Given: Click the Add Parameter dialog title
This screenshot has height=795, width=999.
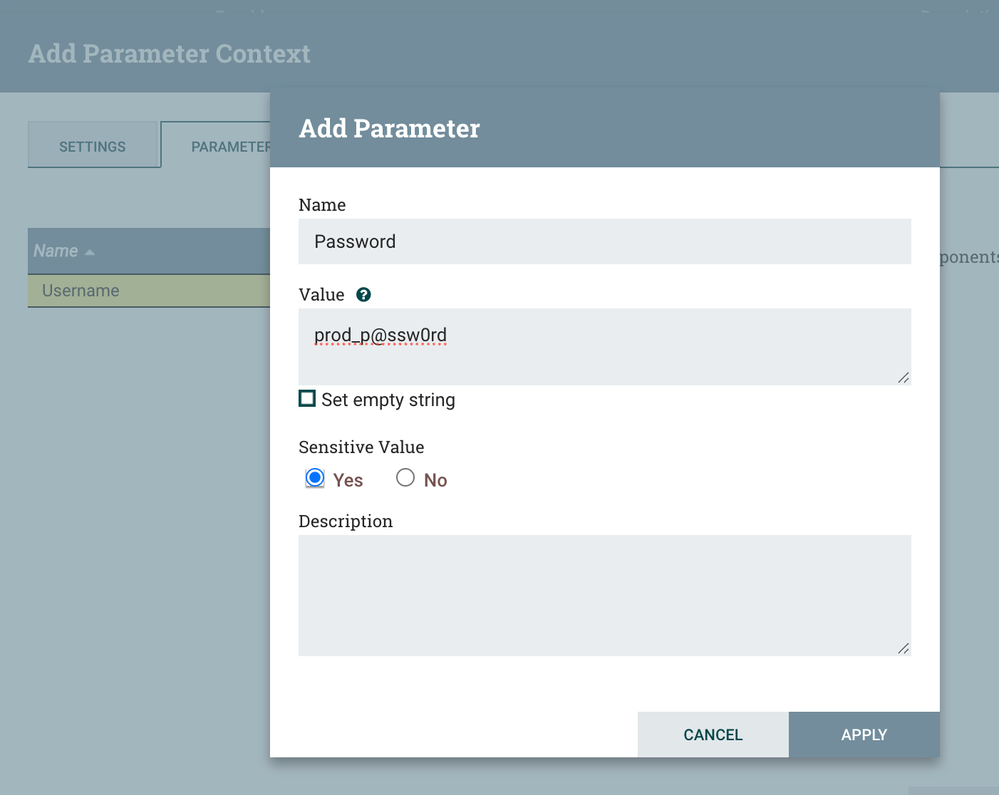Looking at the screenshot, I should 390,129.
